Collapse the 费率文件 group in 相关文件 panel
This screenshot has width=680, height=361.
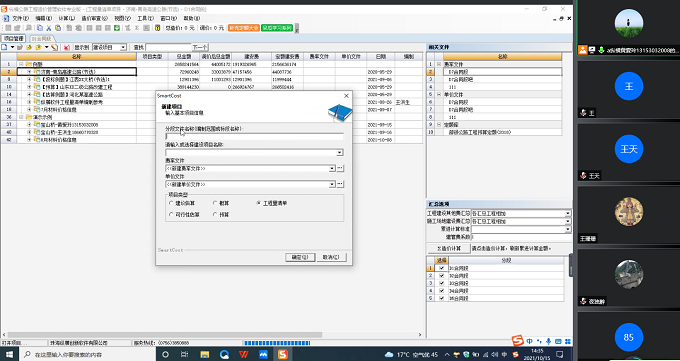tap(439, 64)
